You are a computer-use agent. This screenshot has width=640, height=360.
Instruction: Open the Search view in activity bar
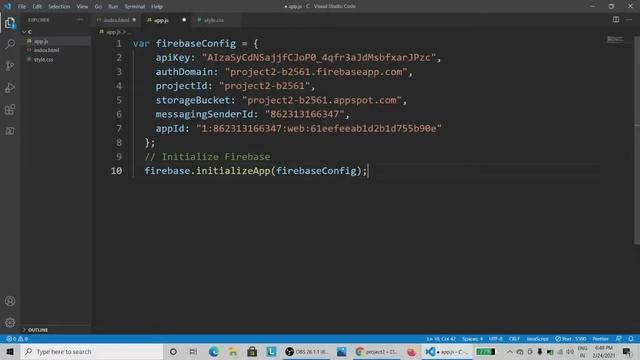click(x=10, y=44)
